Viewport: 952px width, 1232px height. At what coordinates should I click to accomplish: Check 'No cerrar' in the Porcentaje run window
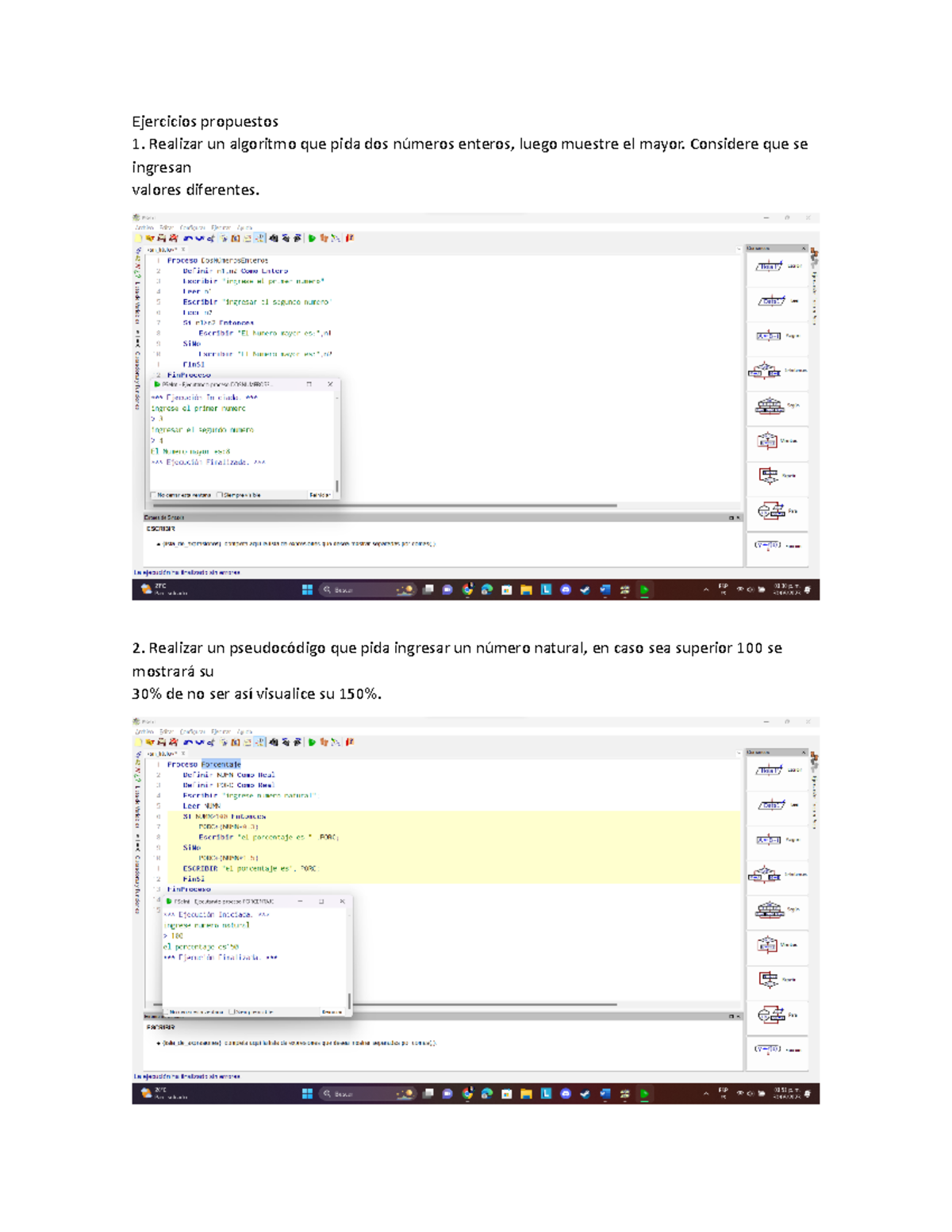(167, 1012)
